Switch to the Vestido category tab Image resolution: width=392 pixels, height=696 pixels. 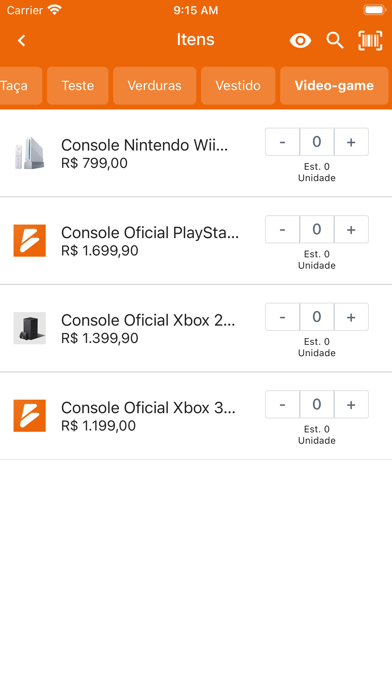pos(238,86)
